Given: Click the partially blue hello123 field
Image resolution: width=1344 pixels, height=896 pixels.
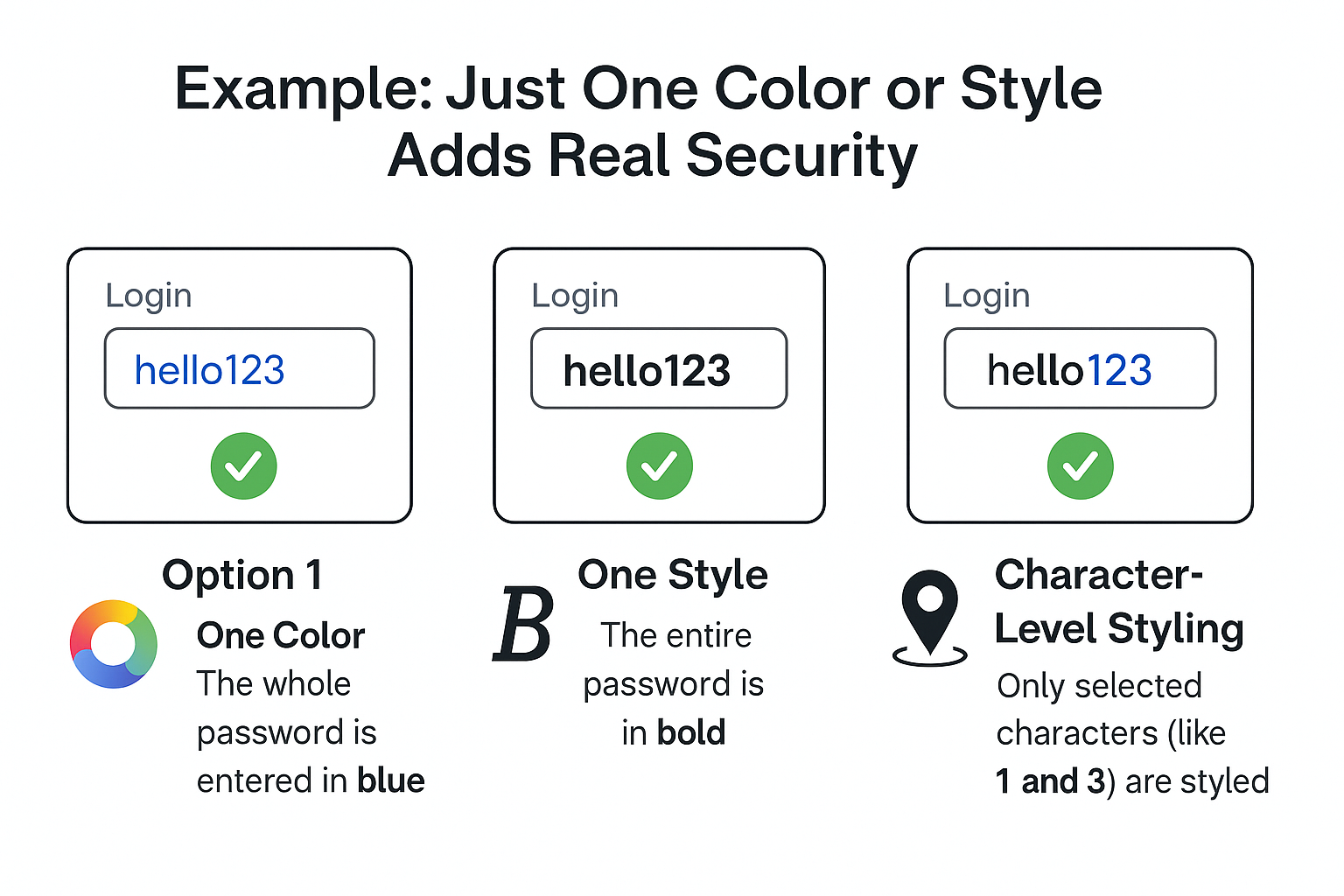Looking at the screenshot, I should (x=1080, y=369).
